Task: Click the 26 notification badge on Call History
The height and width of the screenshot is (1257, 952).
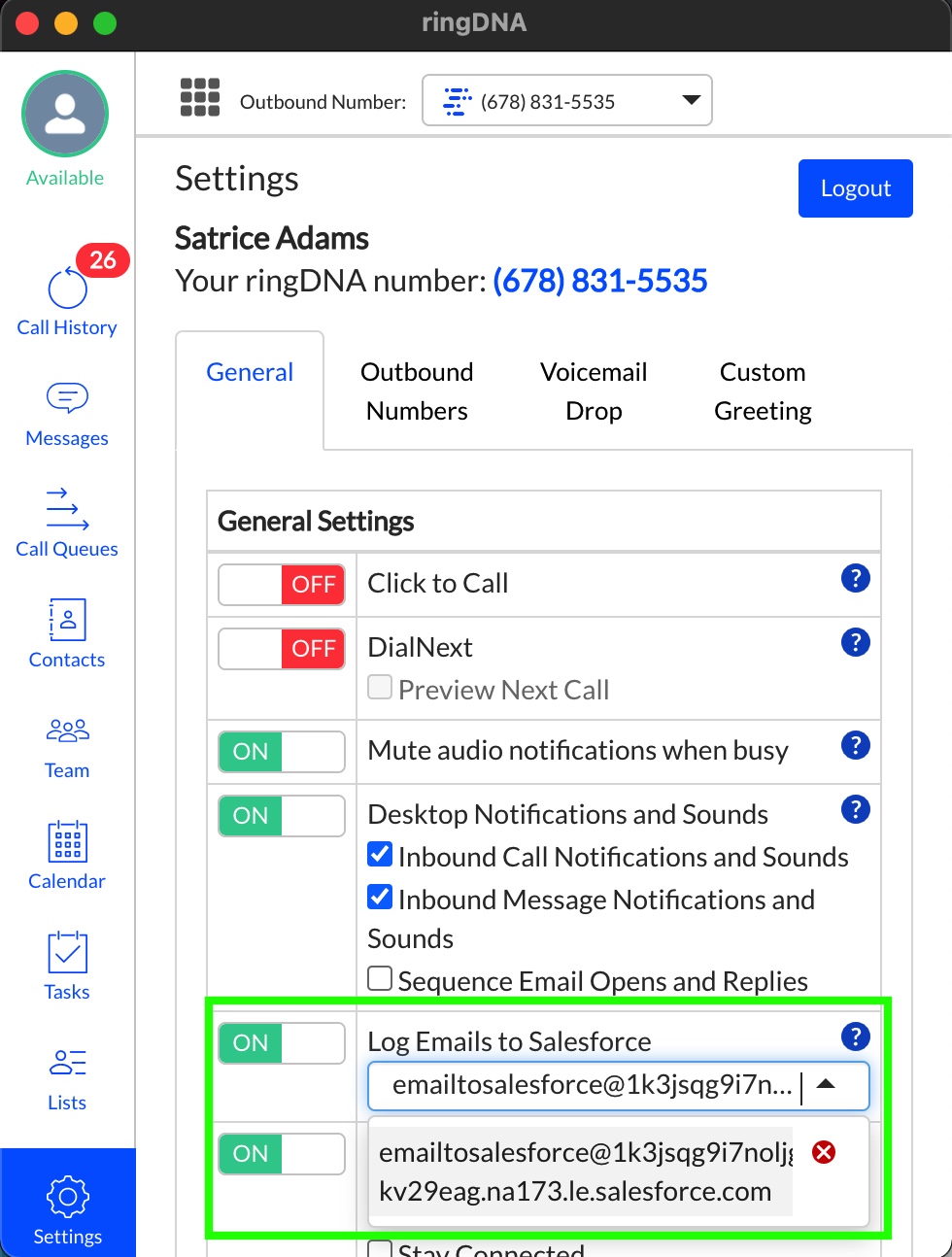Action: tap(103, 260)
